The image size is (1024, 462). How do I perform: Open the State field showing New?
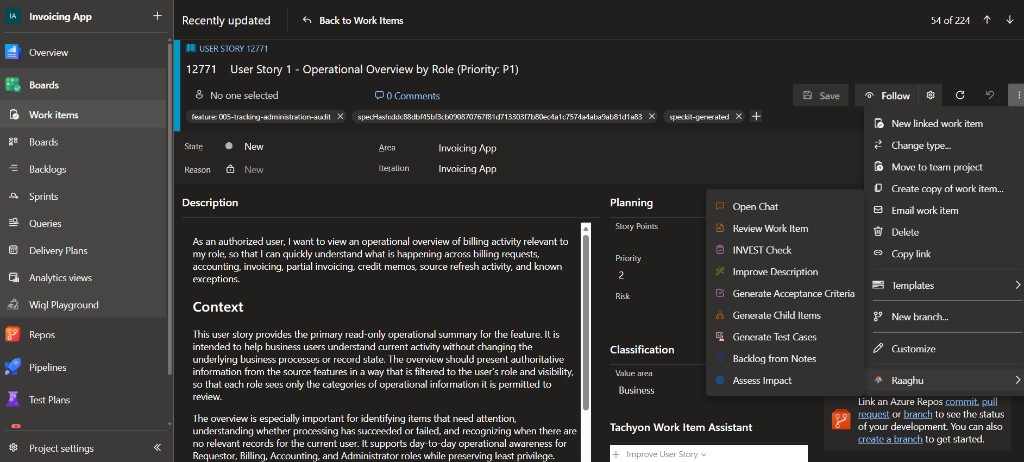pyautogui.click(x=253, y=147)
